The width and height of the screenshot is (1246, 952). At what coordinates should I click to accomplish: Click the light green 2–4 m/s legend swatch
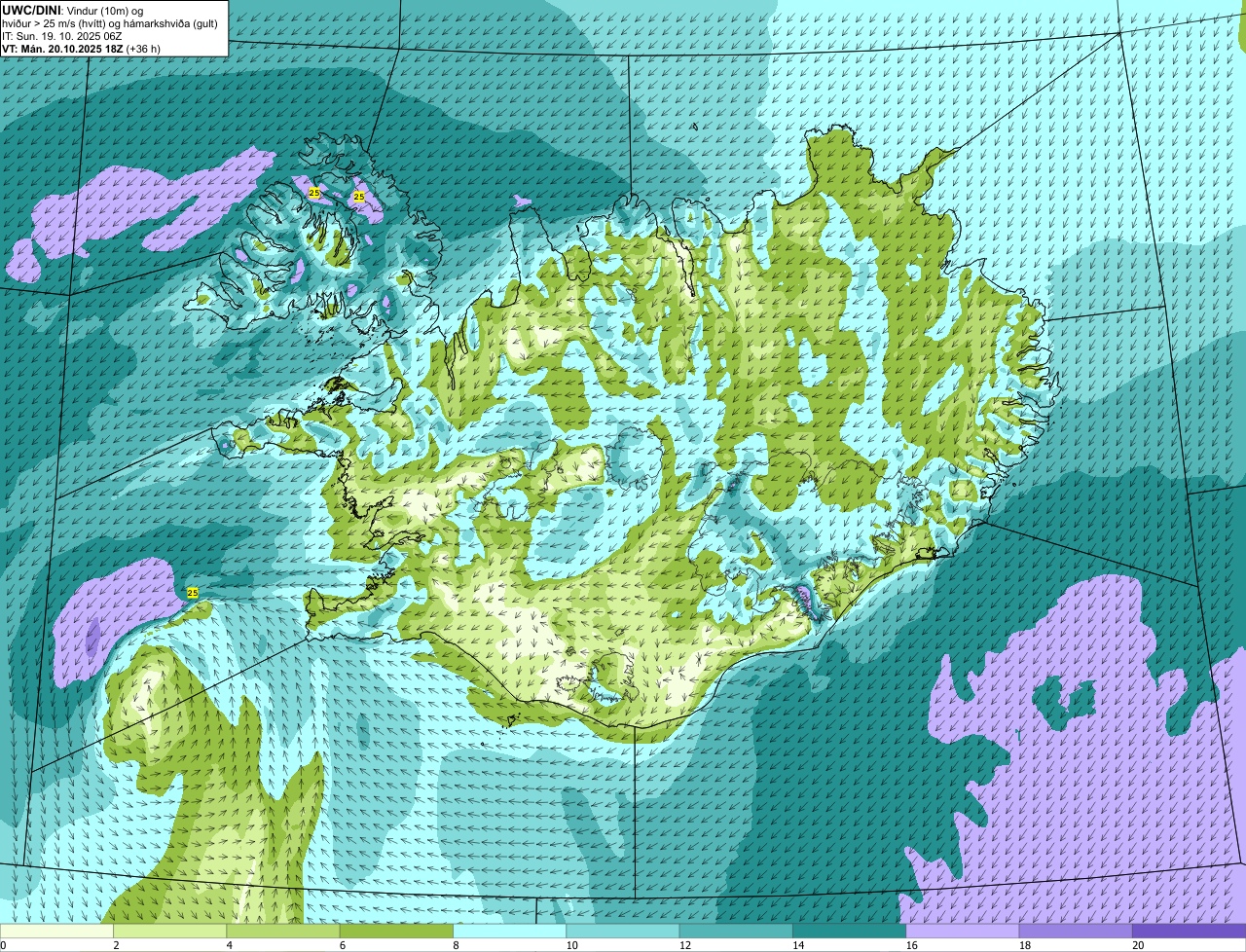[x=170, y=932]
